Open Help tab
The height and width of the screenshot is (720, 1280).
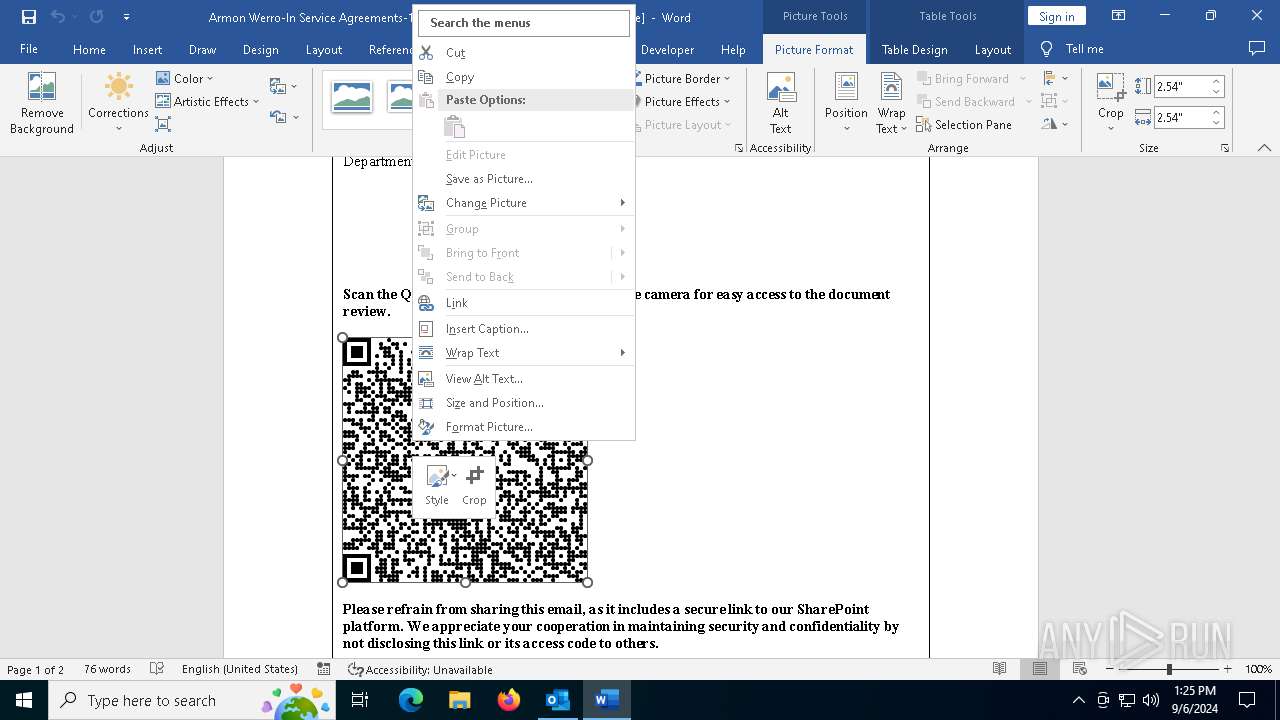(733, 49)
